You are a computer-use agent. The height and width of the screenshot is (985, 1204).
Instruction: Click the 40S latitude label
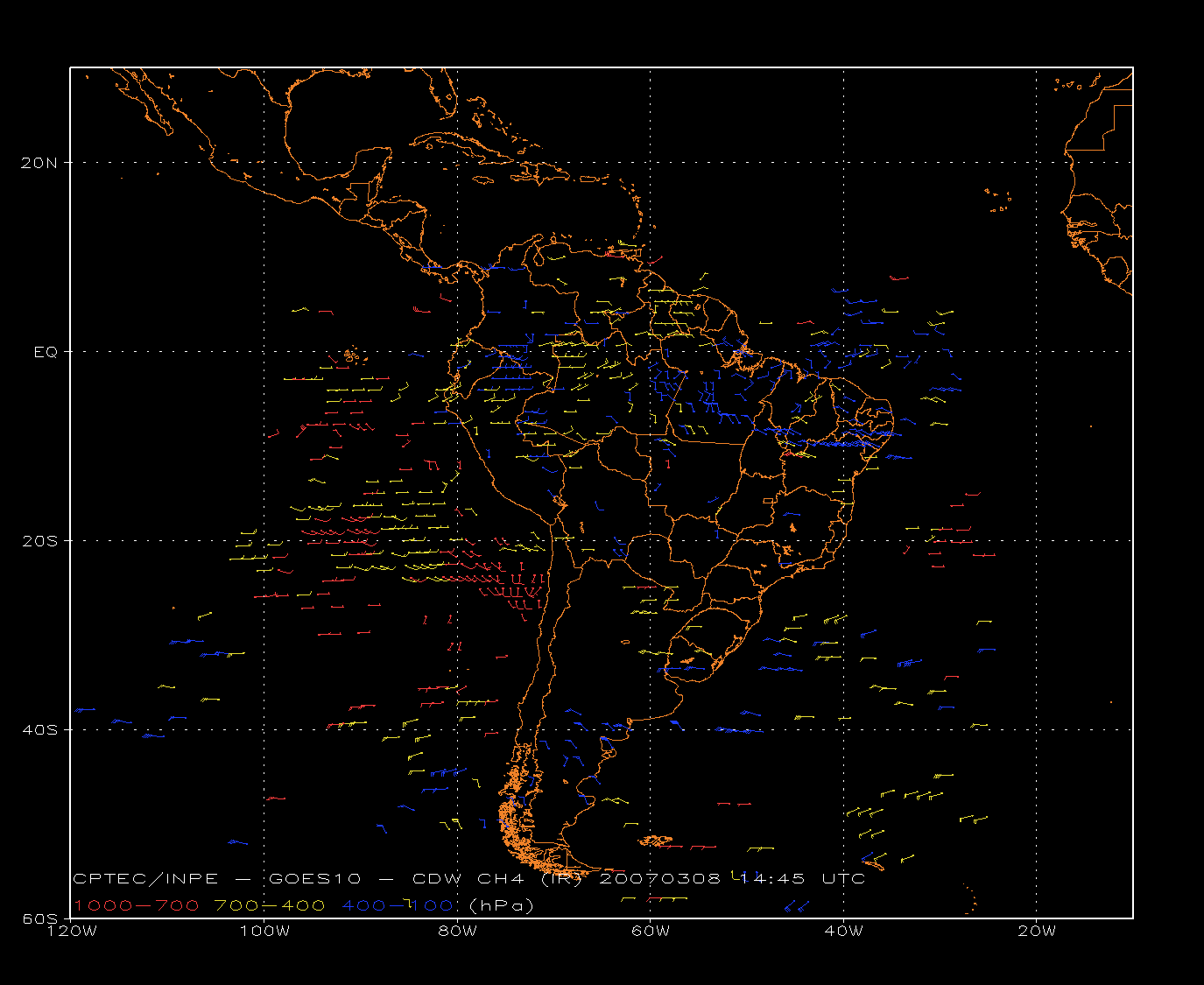(41, 730)
